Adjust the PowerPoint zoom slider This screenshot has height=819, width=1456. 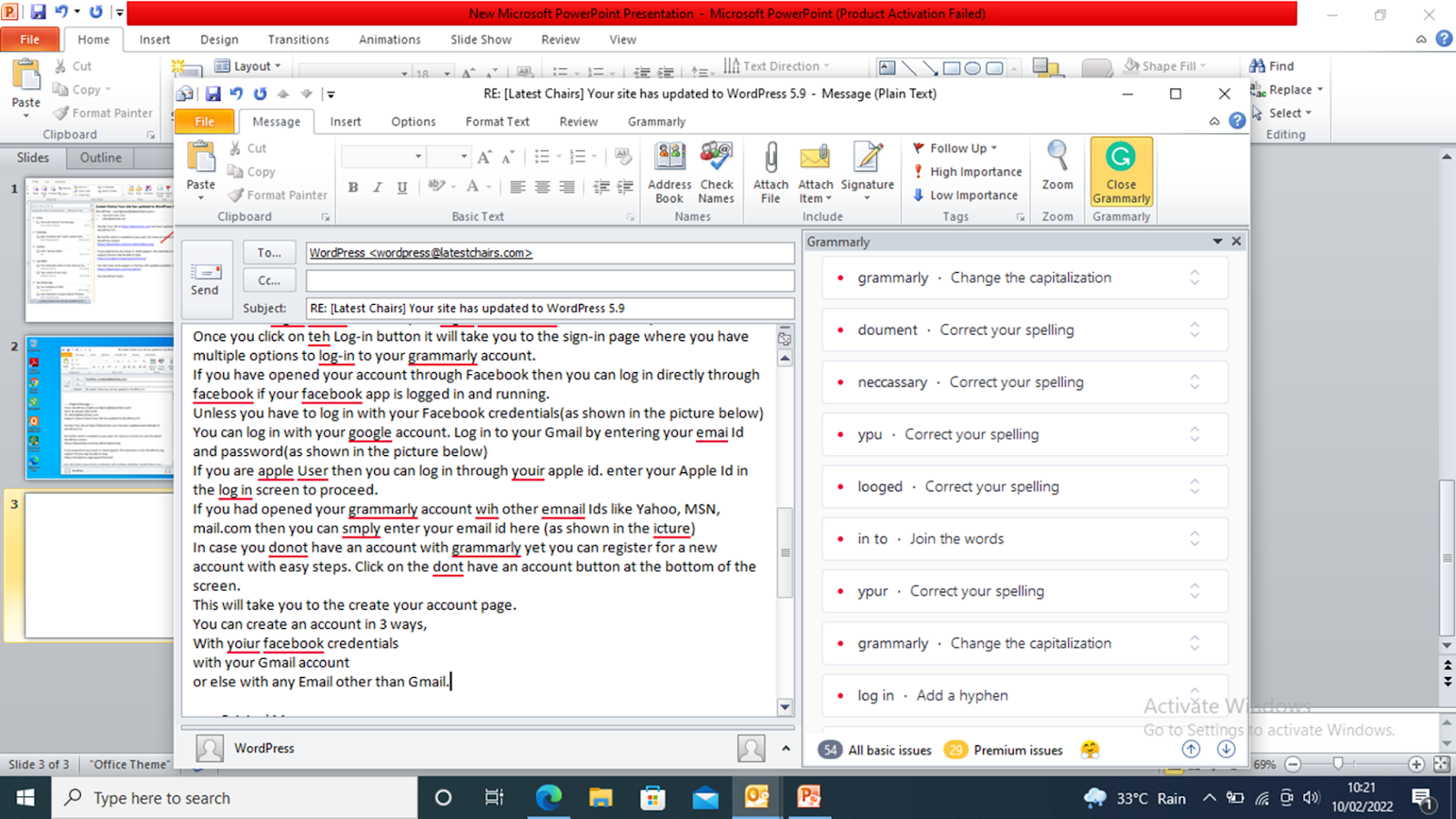pos(1338,764)
